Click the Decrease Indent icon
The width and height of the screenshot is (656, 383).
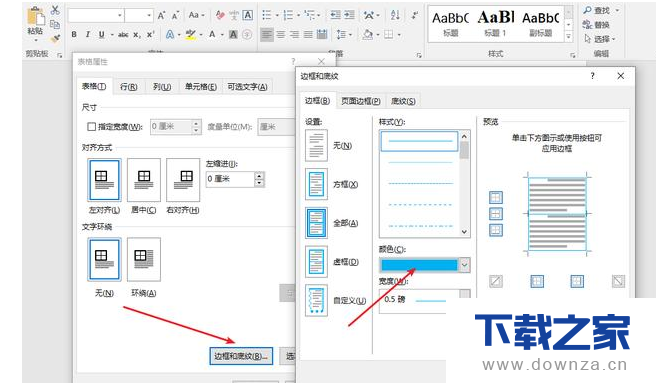[336, 15]
